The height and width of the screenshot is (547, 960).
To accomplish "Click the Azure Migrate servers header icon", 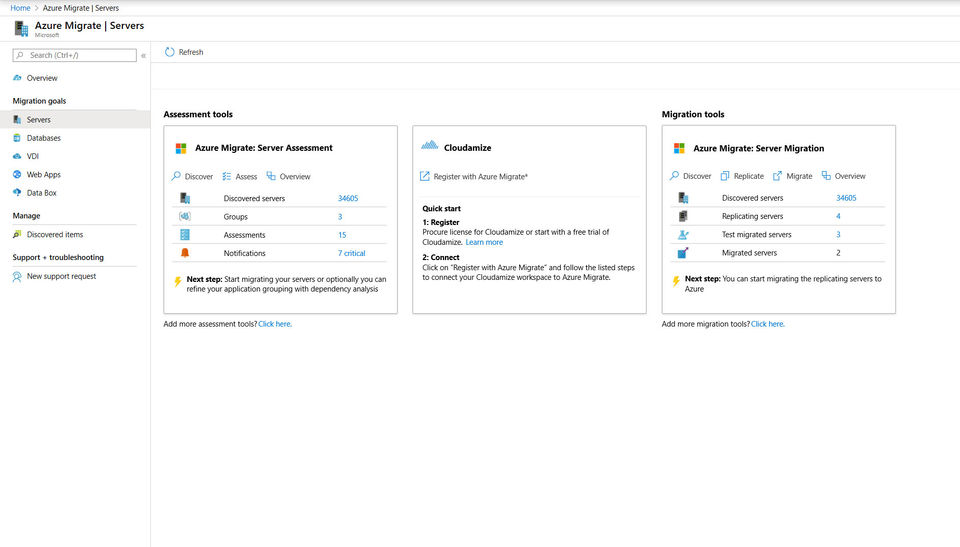I will tap(21, 28).
